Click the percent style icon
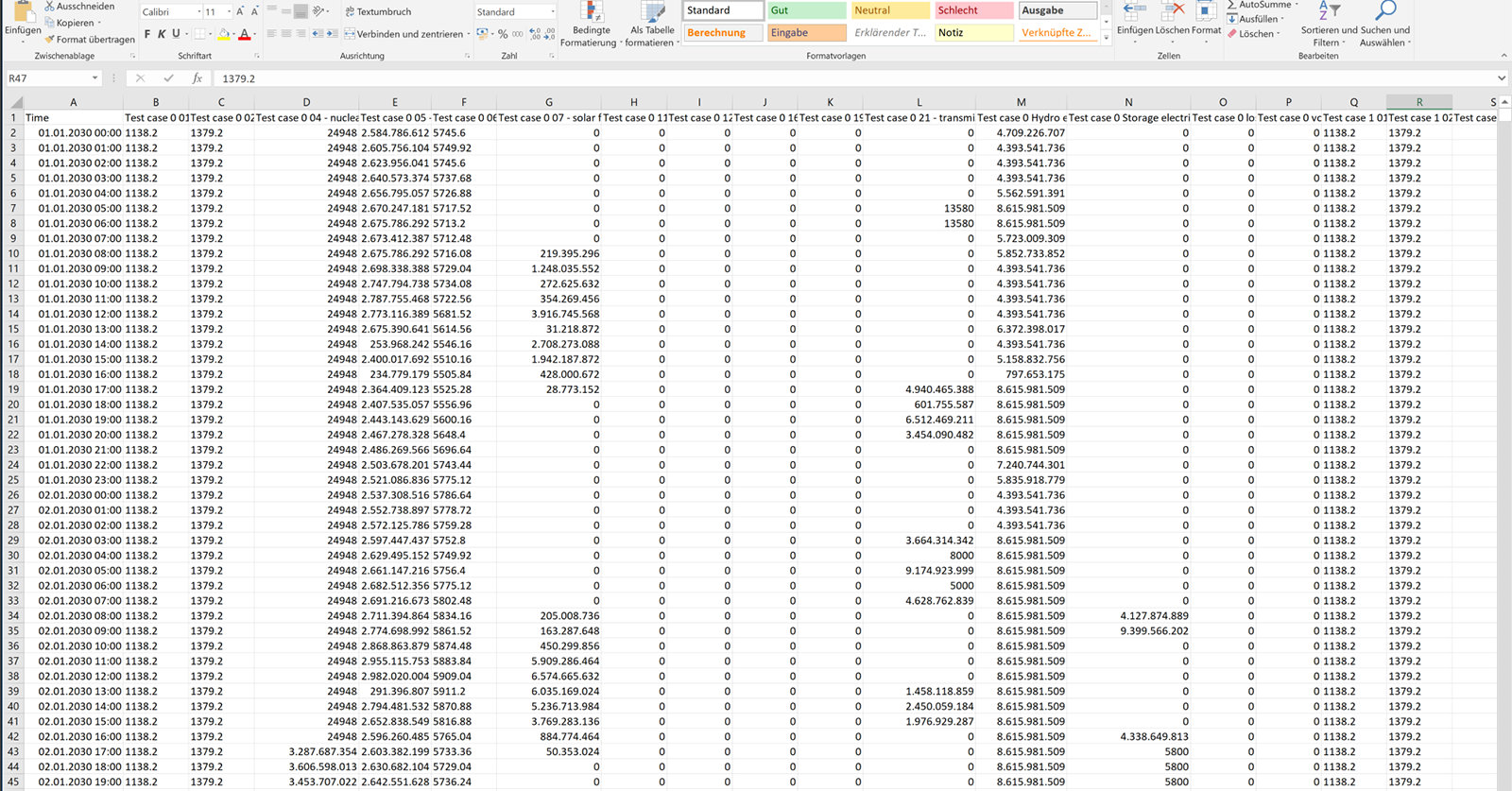The height and width of the screenshot is (791, 1512). [503, 34]
